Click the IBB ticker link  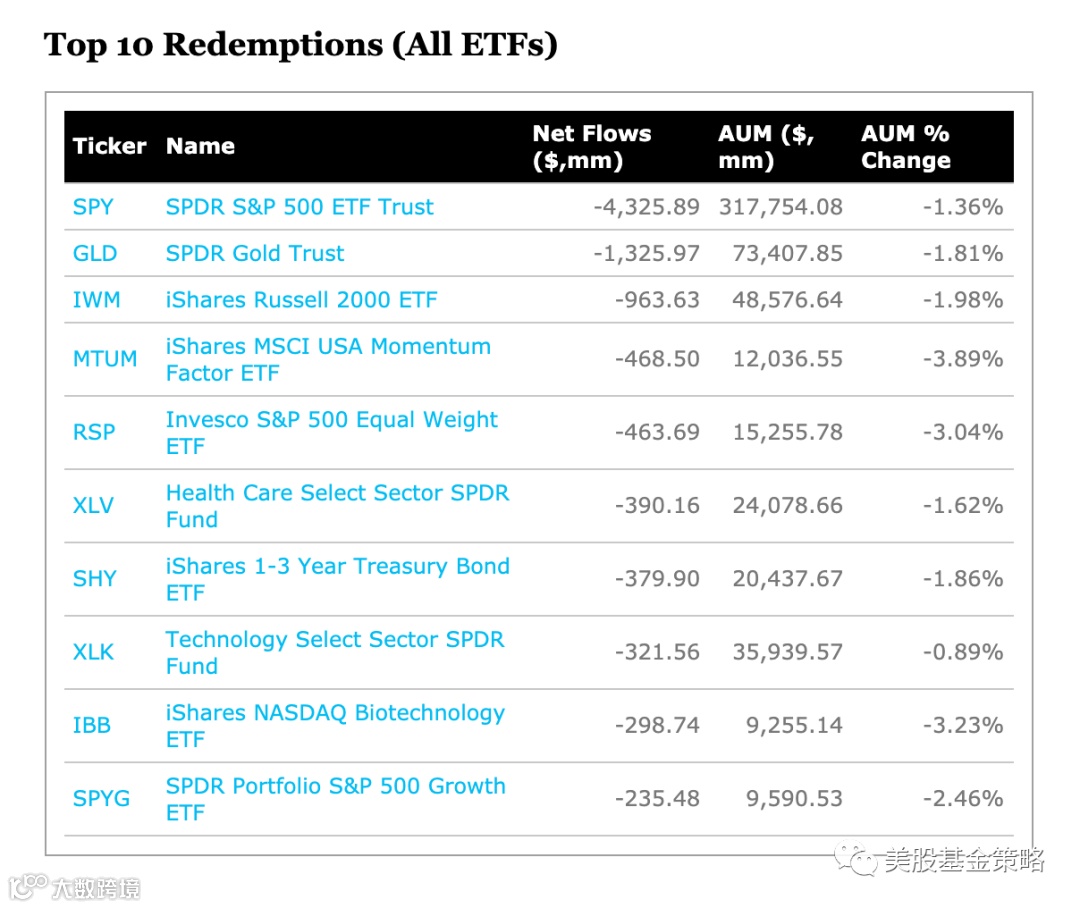tap(91, 725)
